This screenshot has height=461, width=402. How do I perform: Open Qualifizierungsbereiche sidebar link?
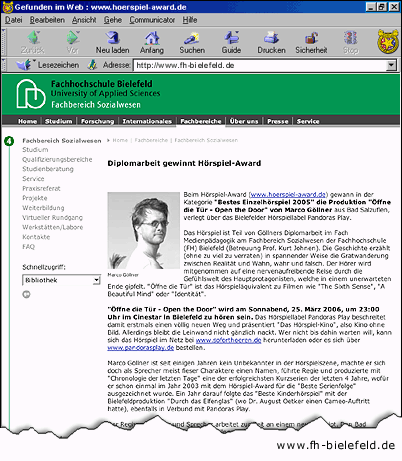tap(57, 159)
